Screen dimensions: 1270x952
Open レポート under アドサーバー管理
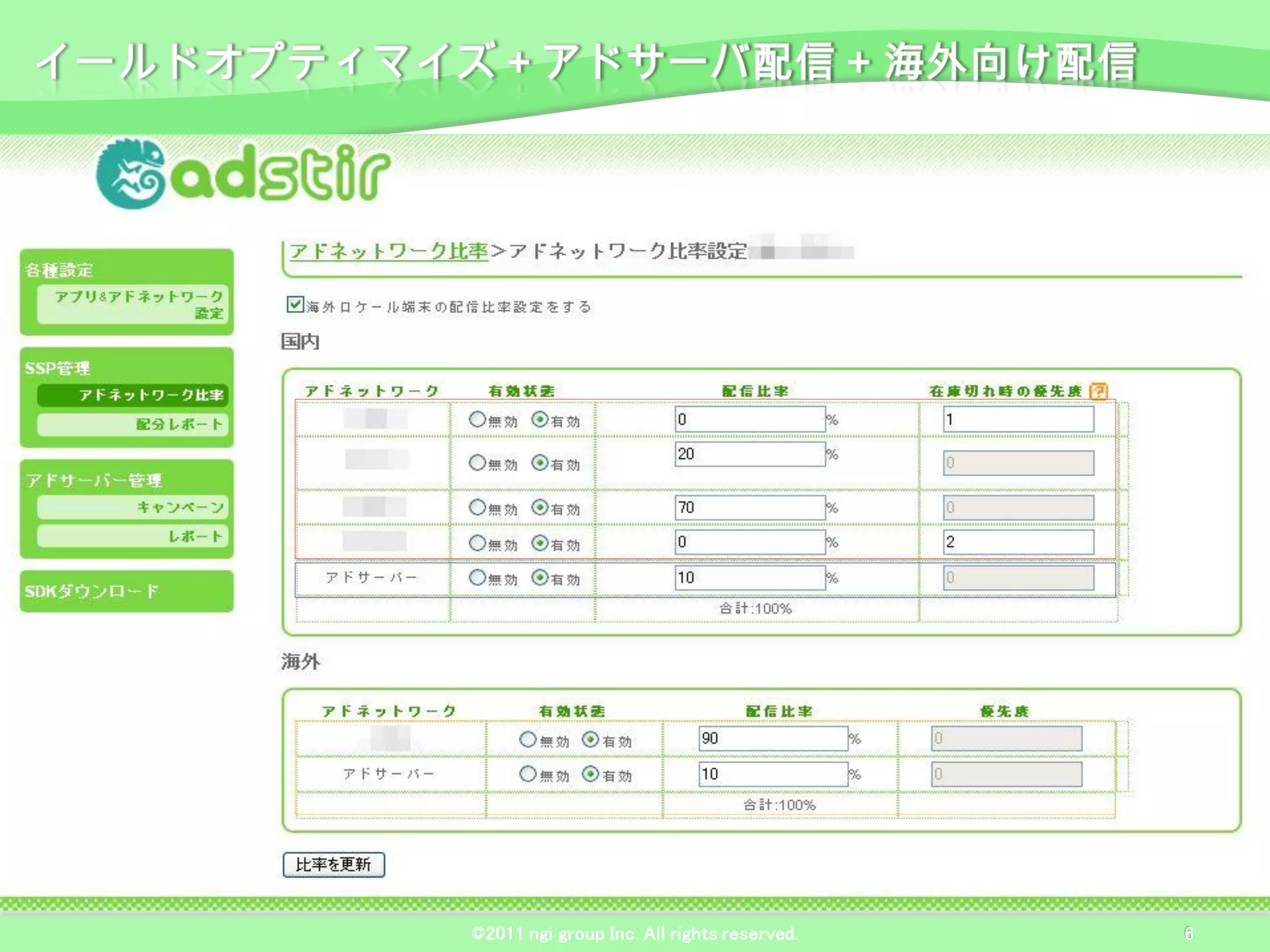click(133, 536)
